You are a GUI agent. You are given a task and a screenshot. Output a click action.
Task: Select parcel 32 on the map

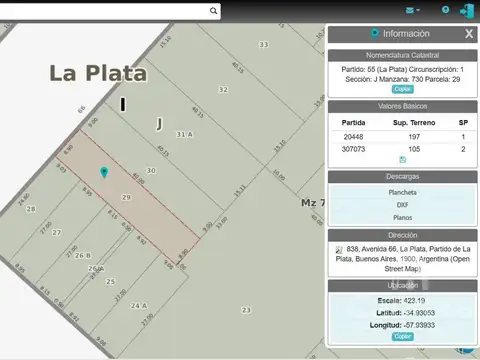[223, 89]
